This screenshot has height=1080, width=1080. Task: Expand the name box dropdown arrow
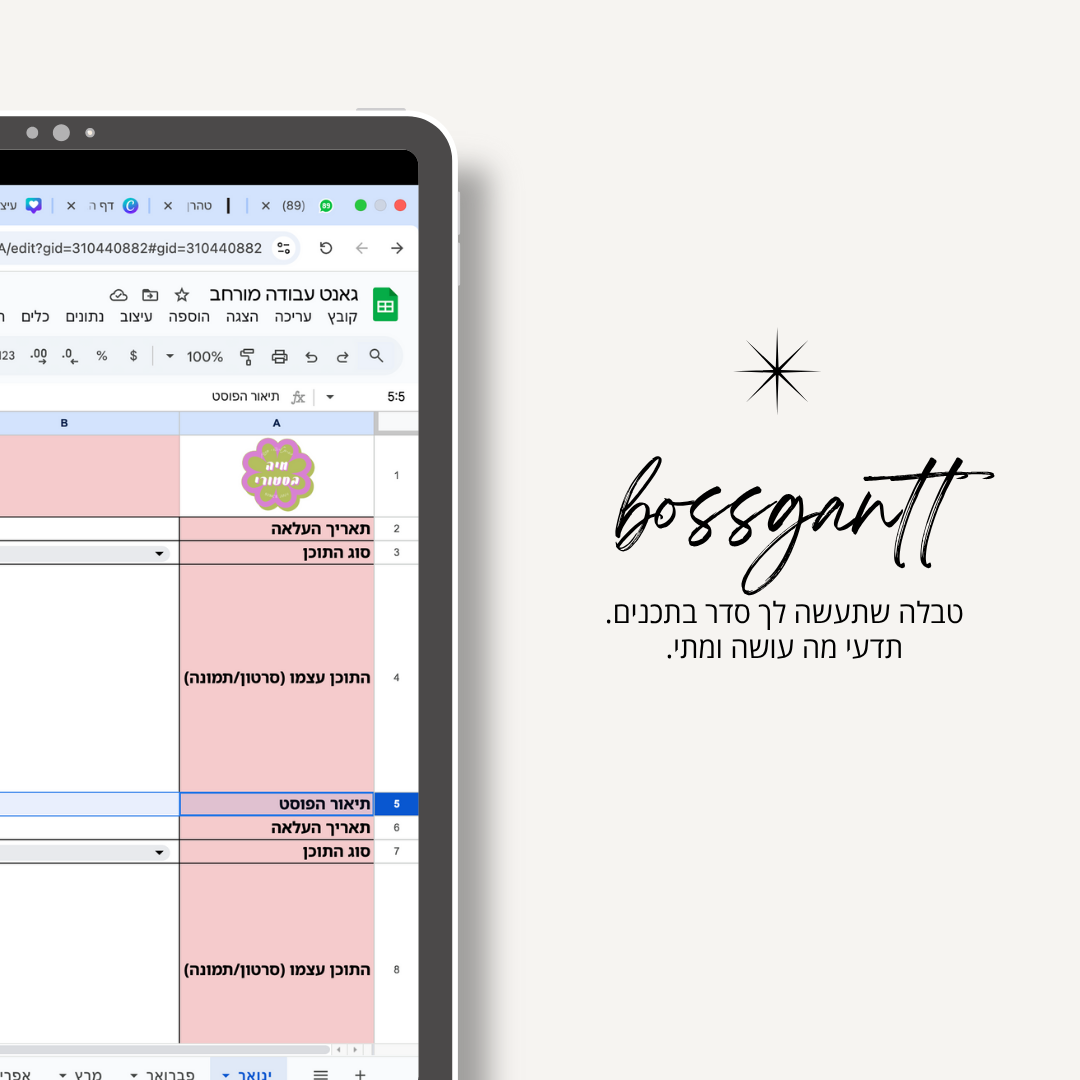pyautogui.click(x=330, y=397)
